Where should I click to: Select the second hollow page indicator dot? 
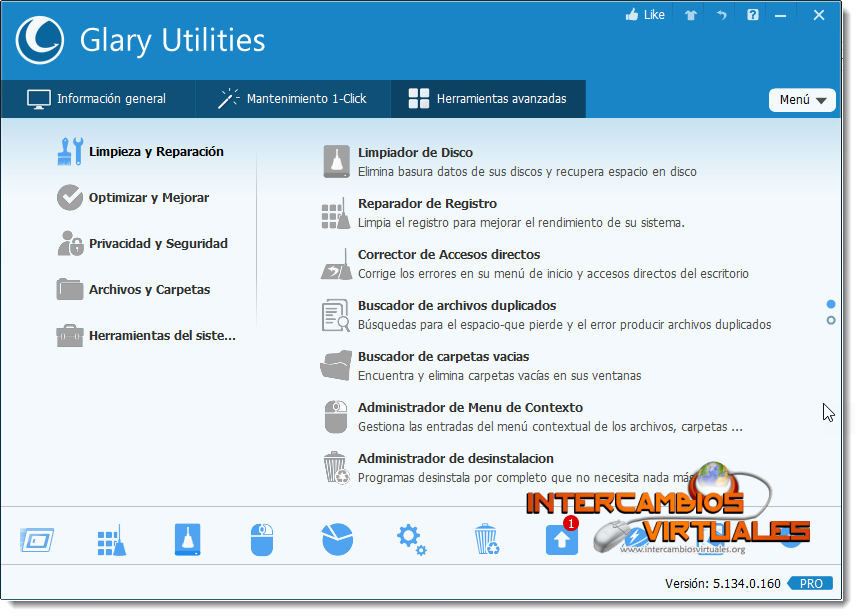831,321
